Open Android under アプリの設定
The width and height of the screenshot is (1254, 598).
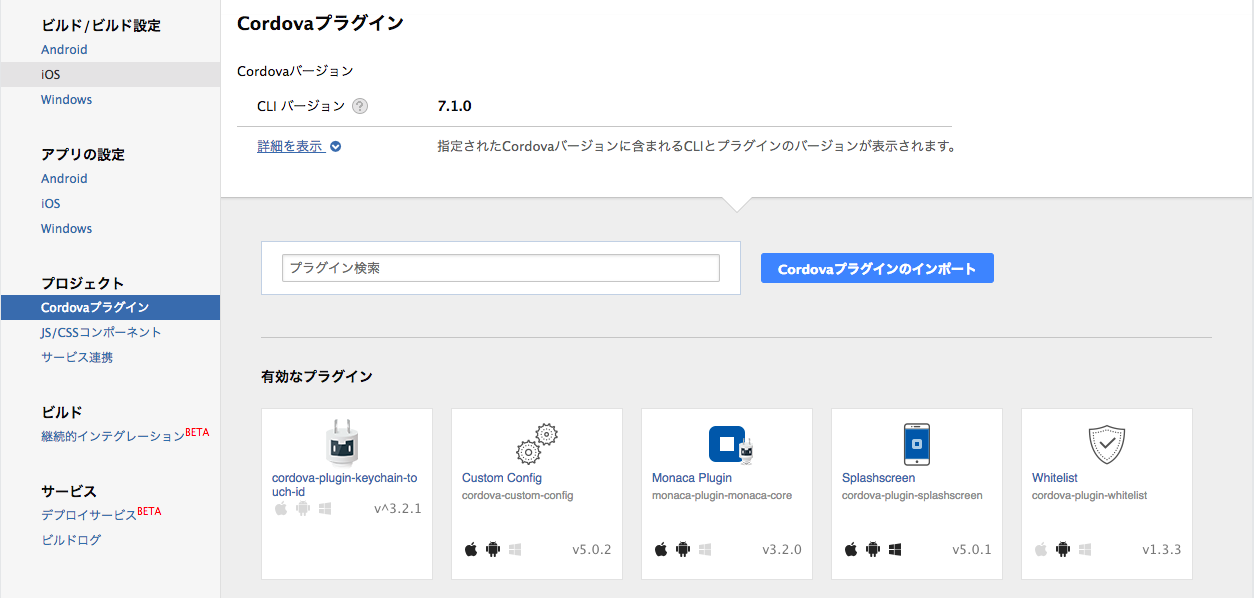coord(64,178)
